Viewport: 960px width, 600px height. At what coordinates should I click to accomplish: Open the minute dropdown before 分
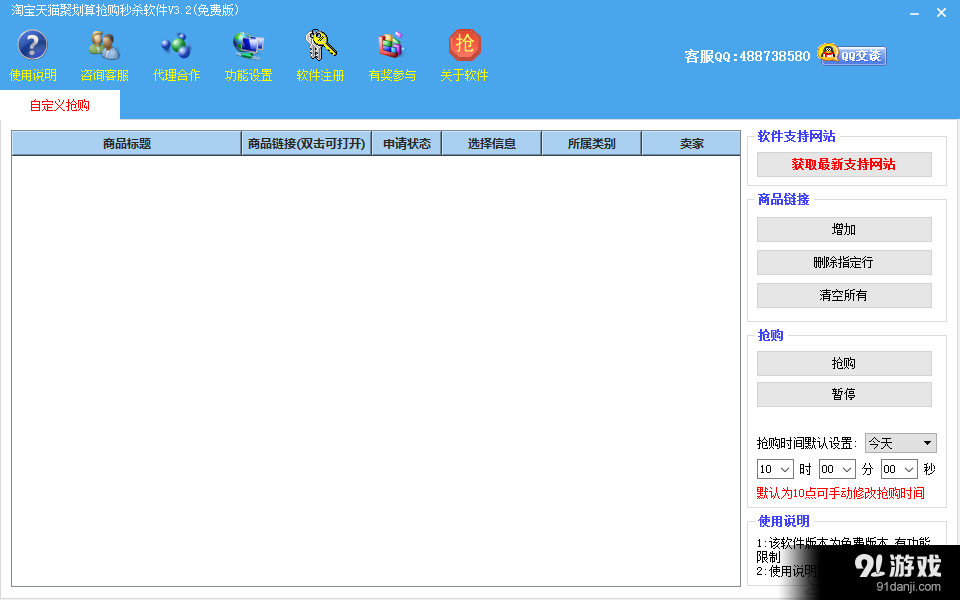tap(837, 470)
